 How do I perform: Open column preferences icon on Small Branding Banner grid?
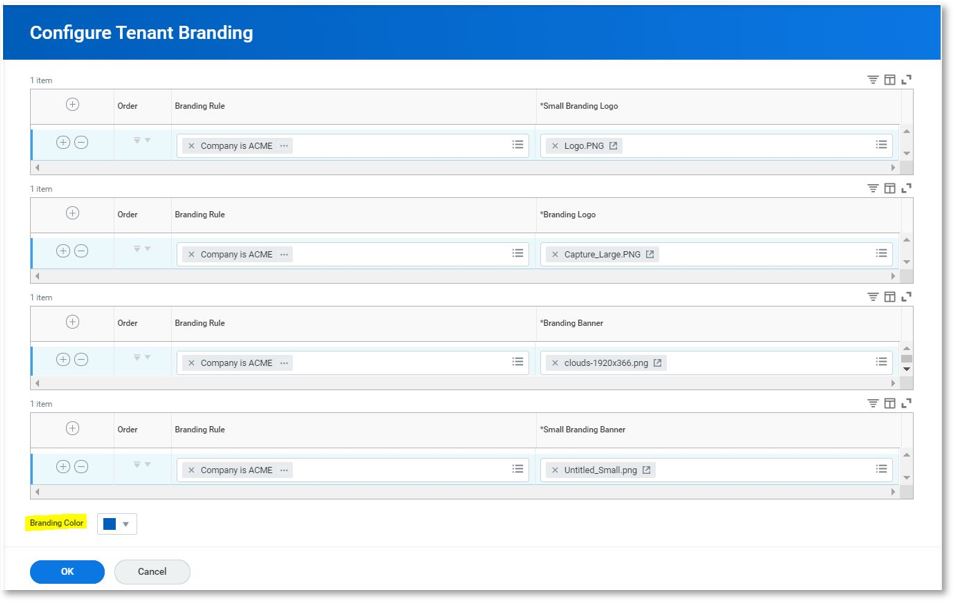(889, 402)
